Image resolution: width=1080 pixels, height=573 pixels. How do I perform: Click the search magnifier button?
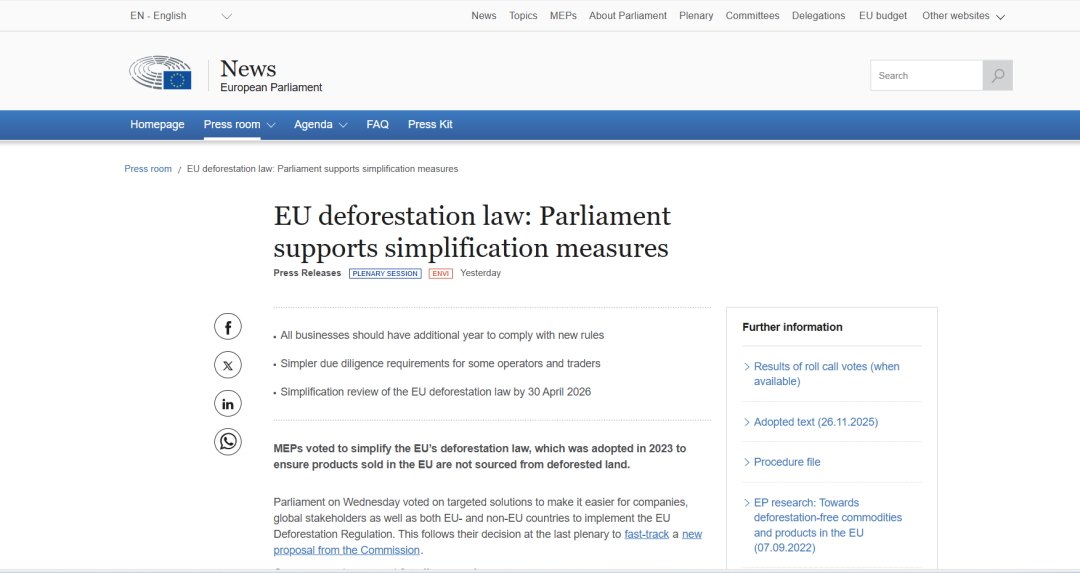pyautogui.click(x=997, y=76)
